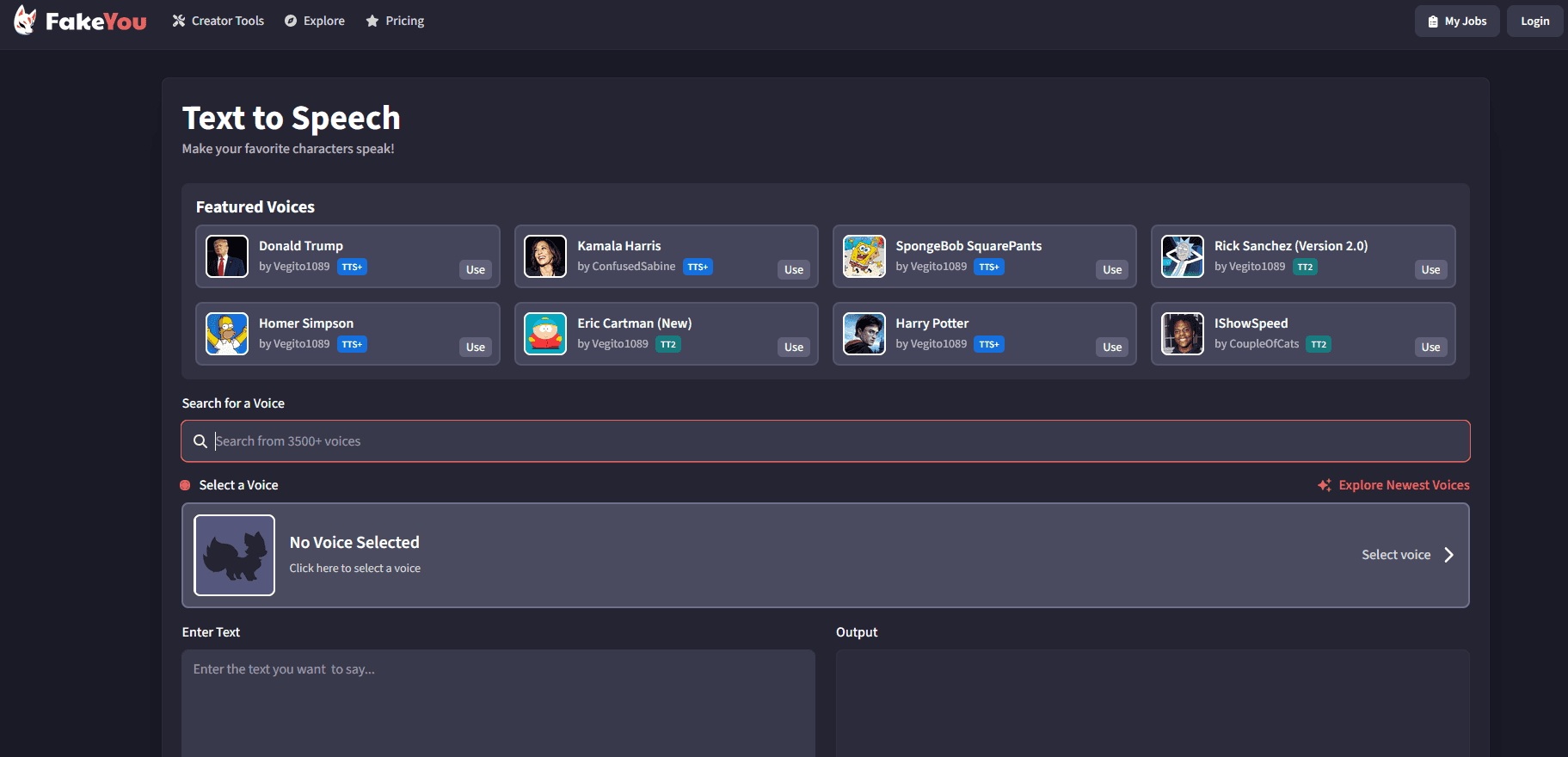Click TTS+ badge on Homer Simpson card
The width and height of the screenshot is (1568, 757).
point(352,344)
